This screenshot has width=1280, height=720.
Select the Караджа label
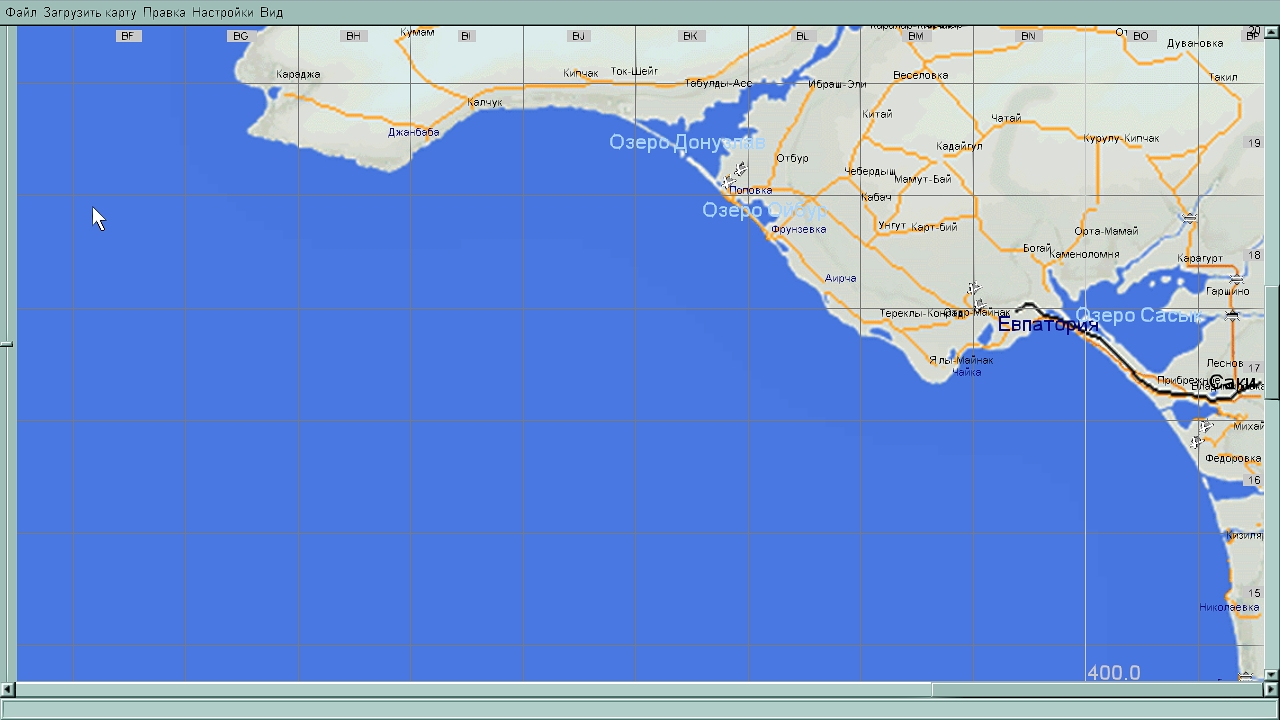tap(298, 74)
